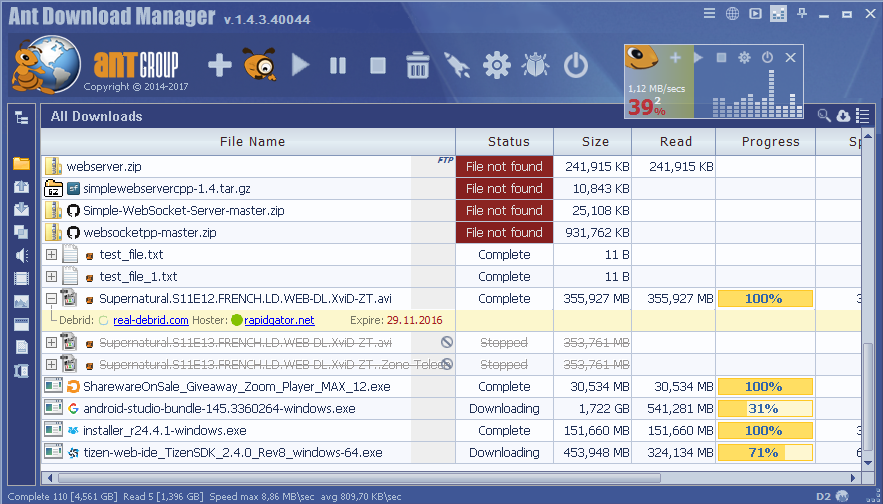The width and height of the screenshot is (883, 504).
Task: Click the play icon in the speed widget
Action: coord(698,57)
